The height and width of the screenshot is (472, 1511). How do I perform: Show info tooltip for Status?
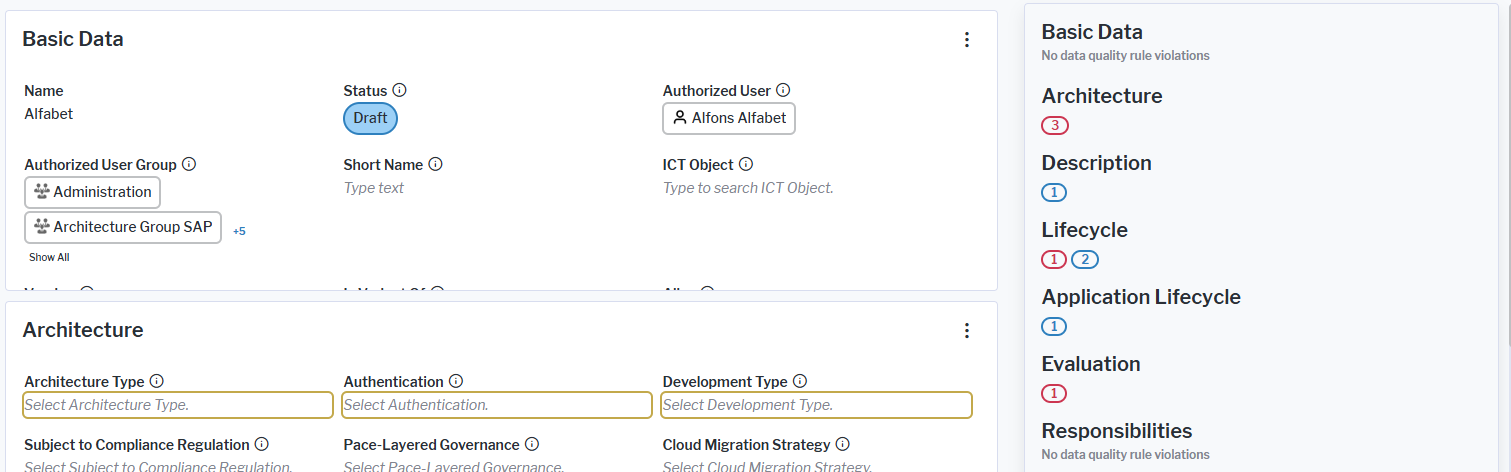coord(399,90)
